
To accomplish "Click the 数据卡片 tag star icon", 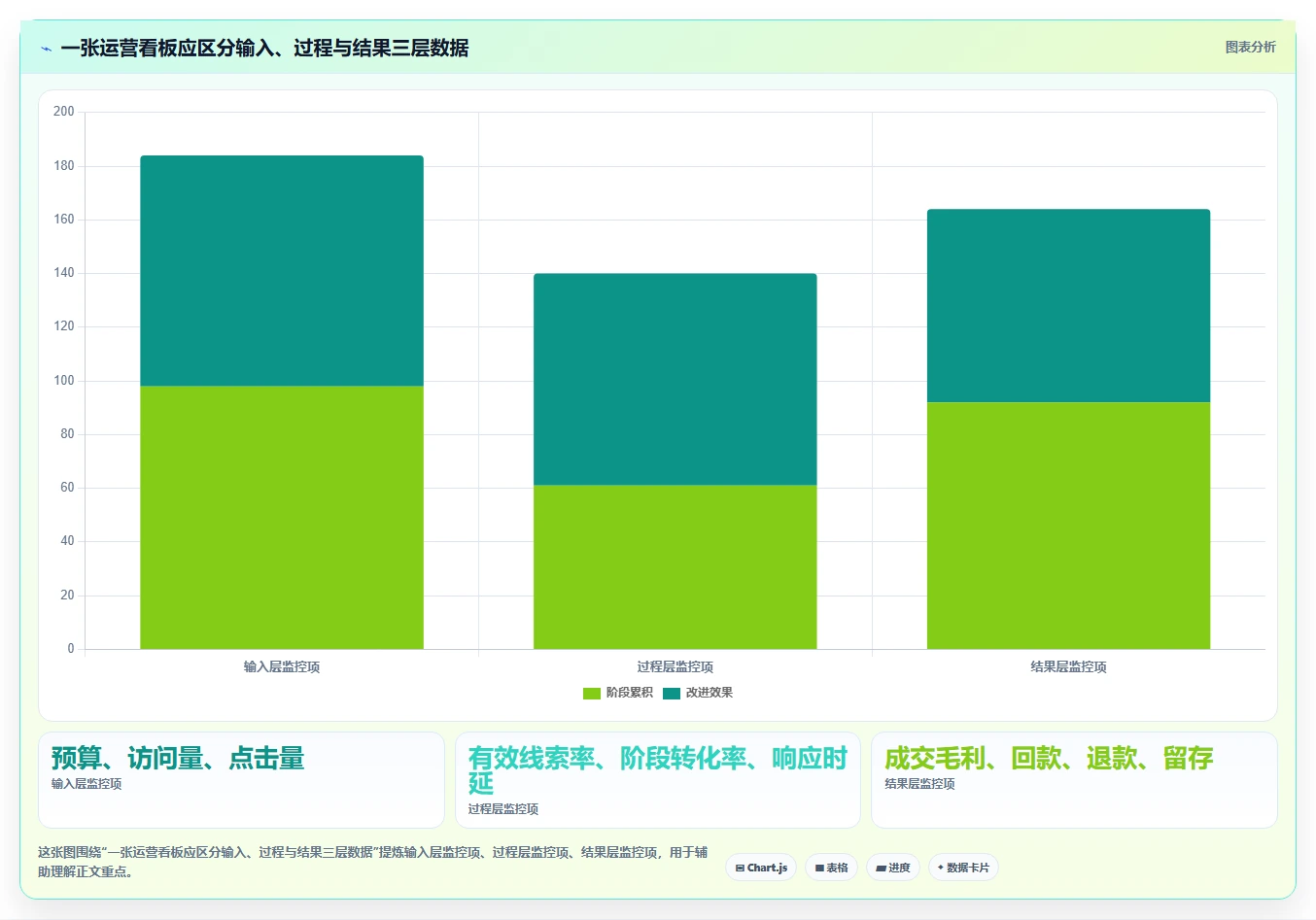I will point(940,868).
